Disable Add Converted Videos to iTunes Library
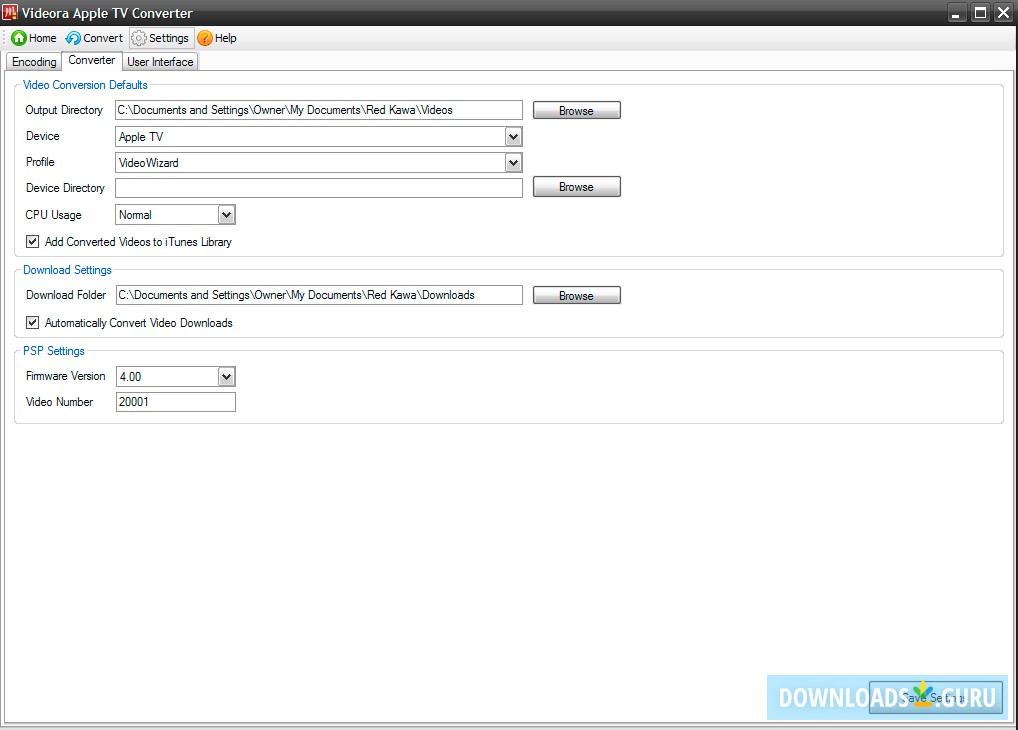This screenshot has width=1018, height=730. click(x=32, y=241)
